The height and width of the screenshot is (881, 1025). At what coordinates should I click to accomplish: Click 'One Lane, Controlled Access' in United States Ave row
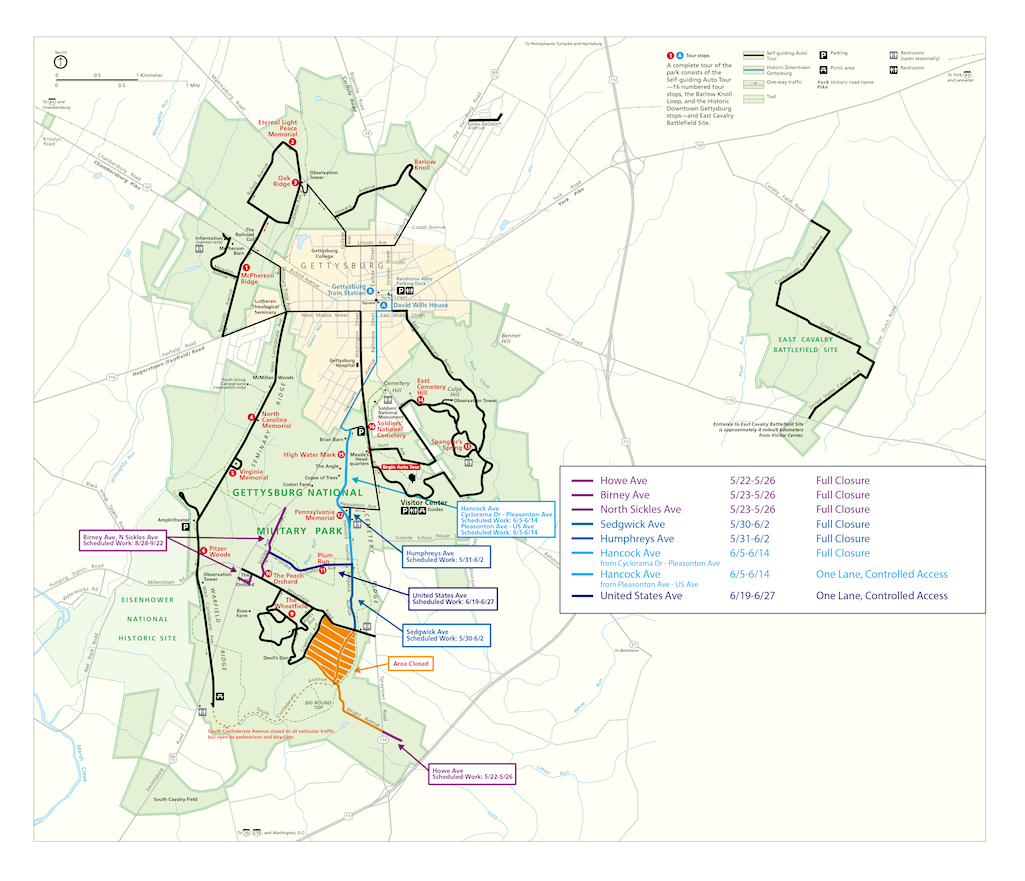click(881, 595)
